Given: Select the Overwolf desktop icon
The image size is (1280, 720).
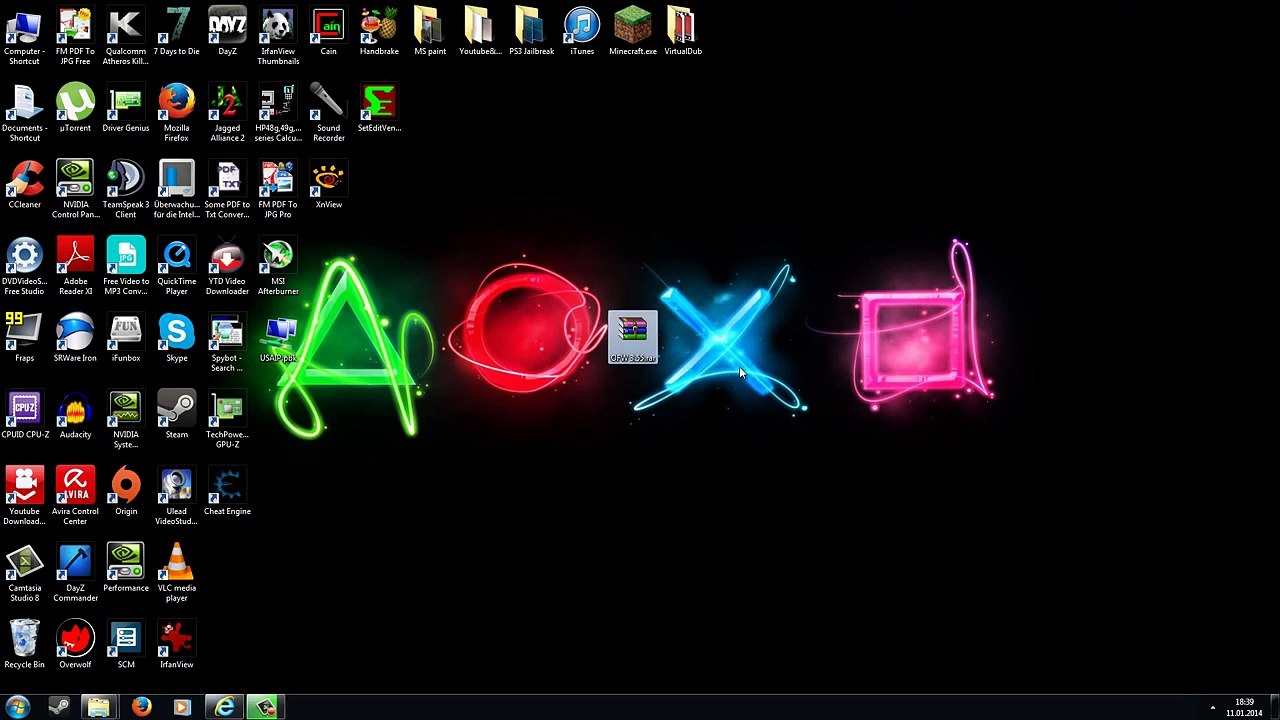Looking at the screenshot, I should [x=75, y=645].
